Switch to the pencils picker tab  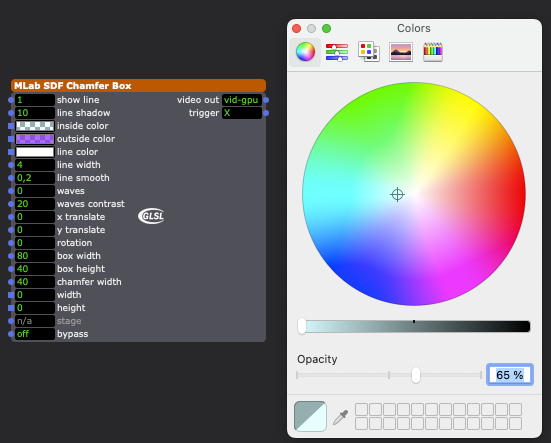pos(433,52)
